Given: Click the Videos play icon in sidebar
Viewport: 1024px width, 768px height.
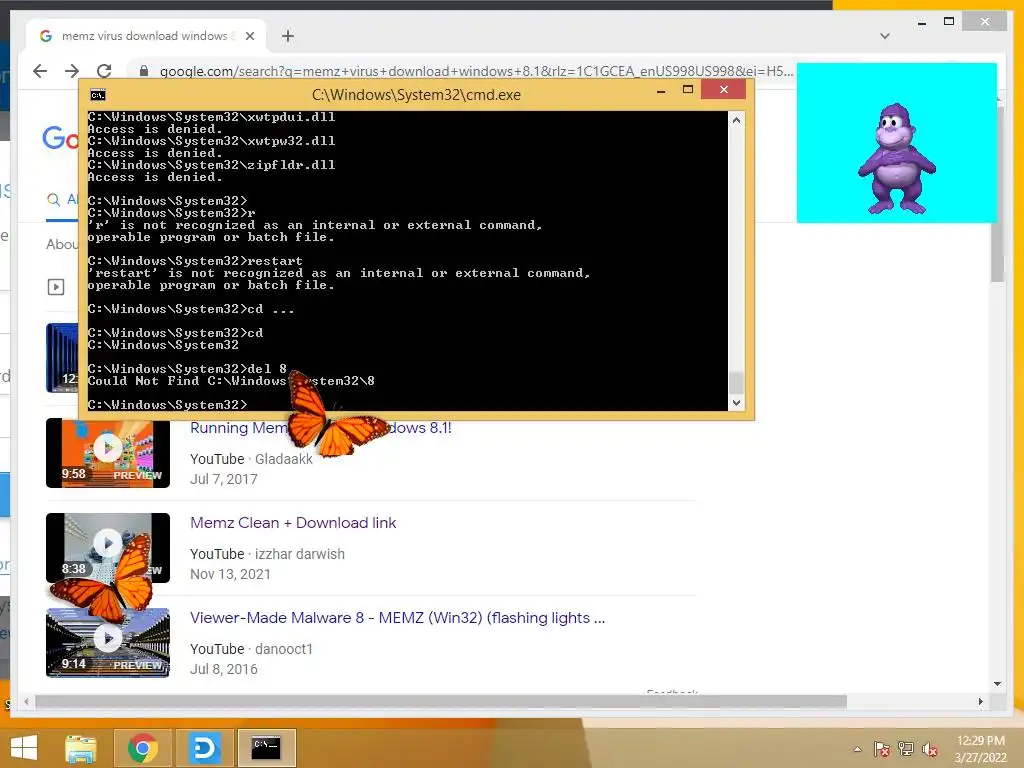Looking at the screenshot, I should 56,287.
